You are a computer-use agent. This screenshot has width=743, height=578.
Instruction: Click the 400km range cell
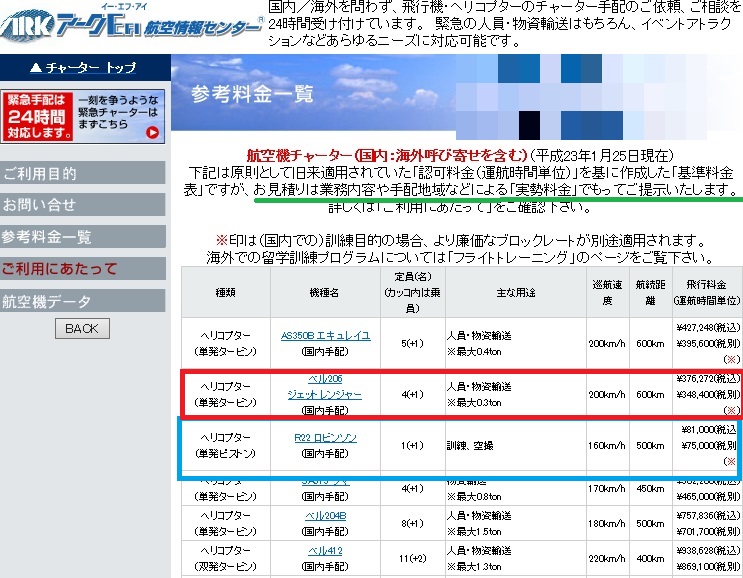pyautogui.click(x=651, y=559)
